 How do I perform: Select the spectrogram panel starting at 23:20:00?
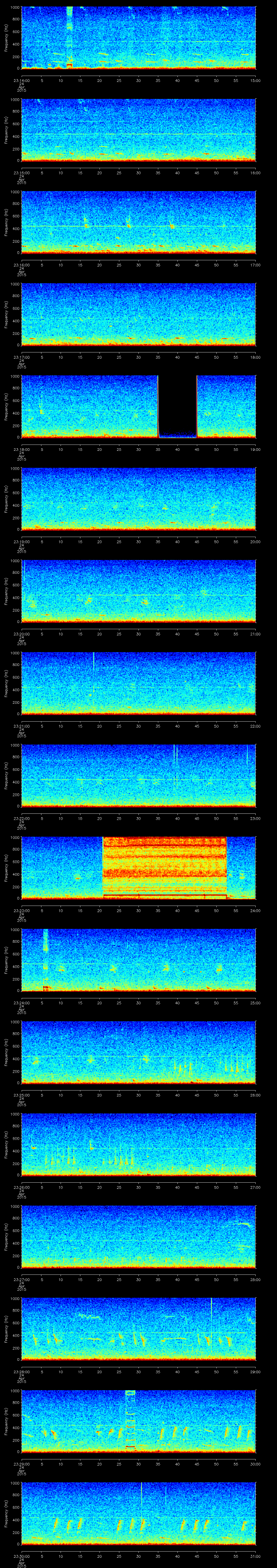(x=138, y=591)
